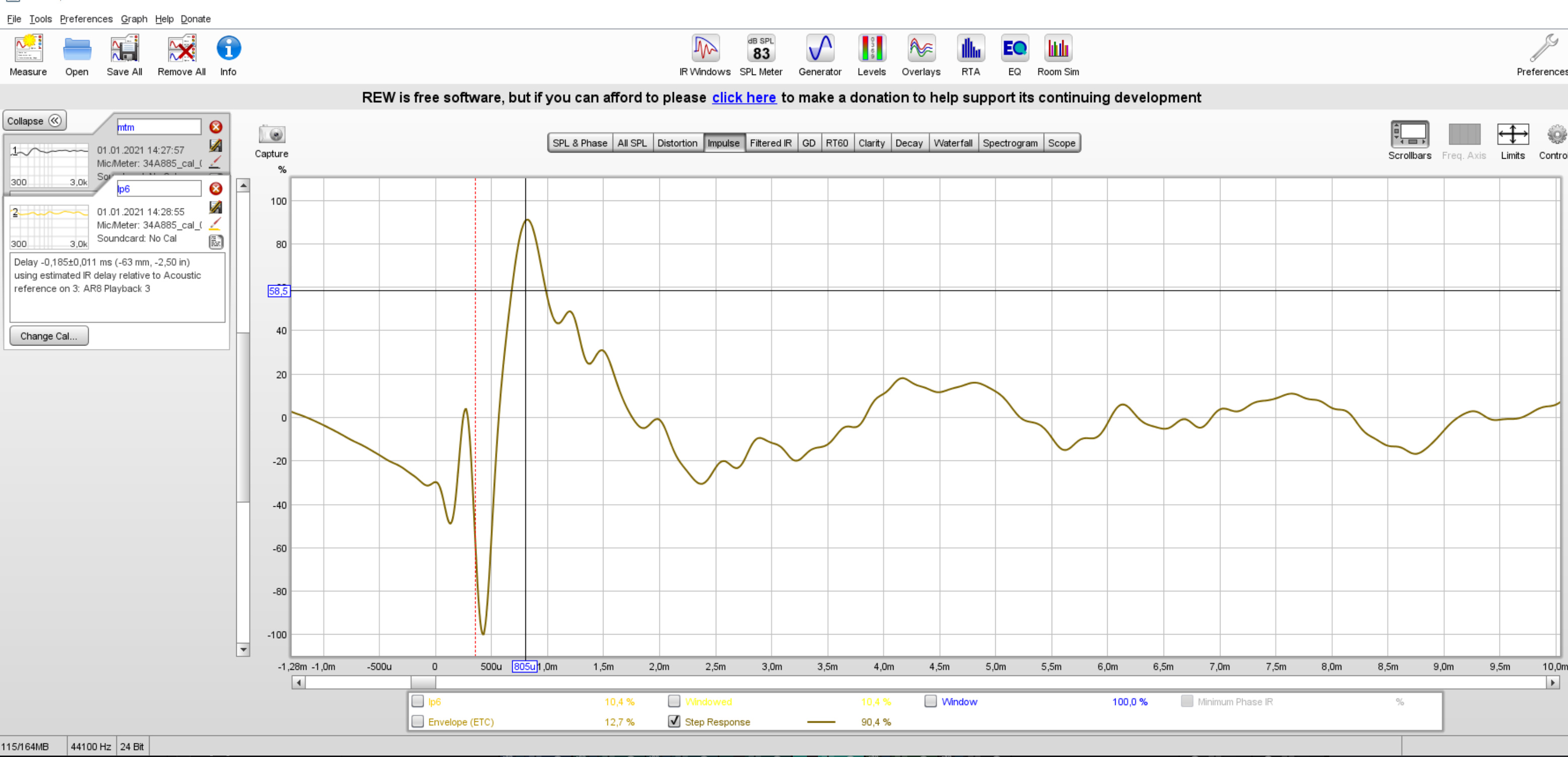Switch to Waterfall tab

point(952,143)
